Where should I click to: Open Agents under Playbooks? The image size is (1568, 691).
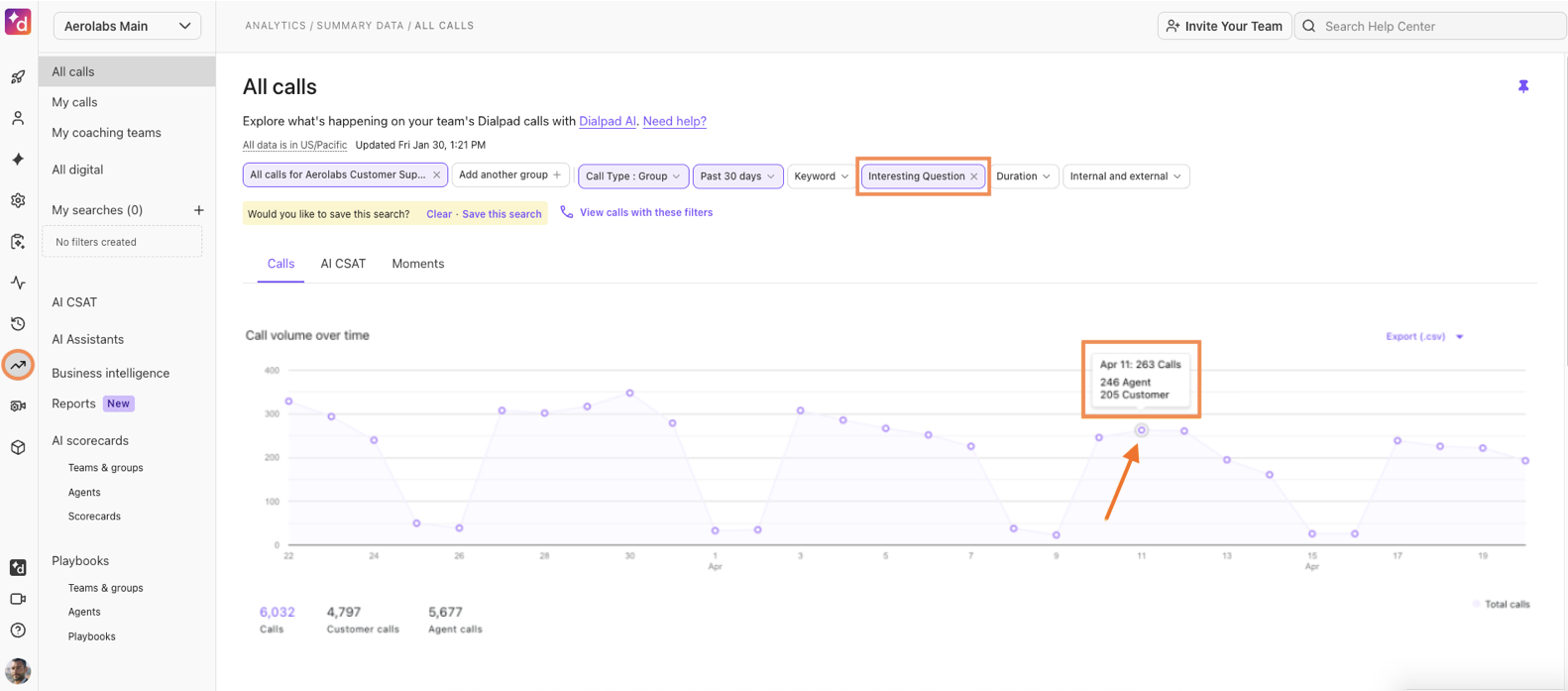point(84,613)
